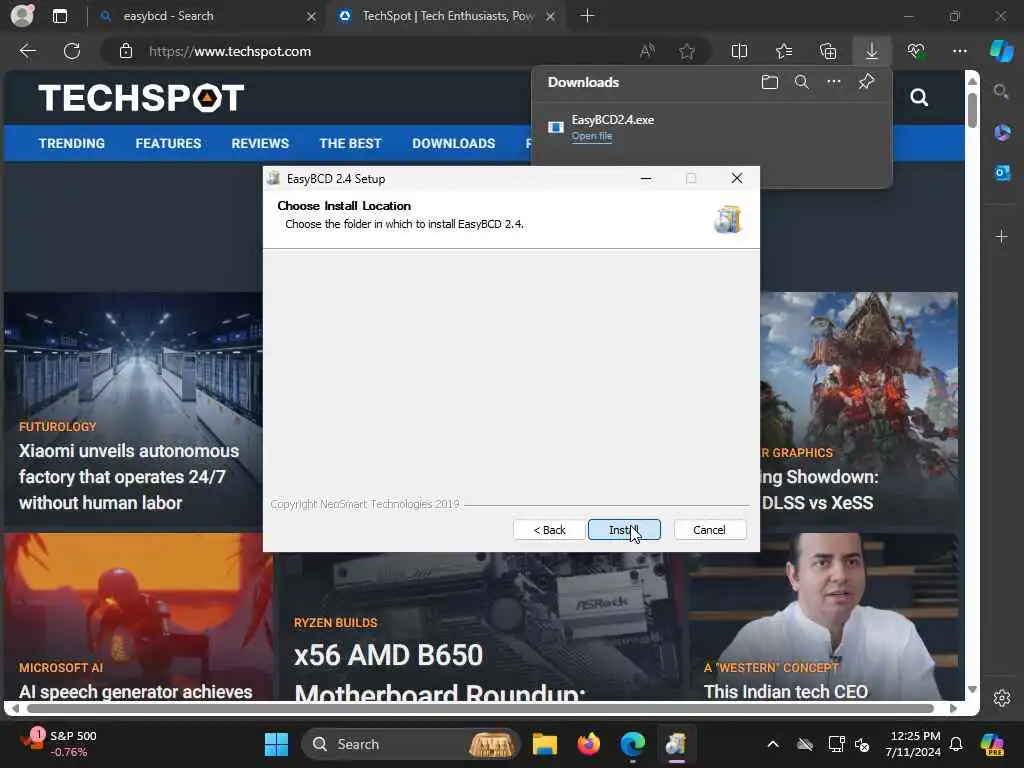Open more options in Downloads panel
This screenshot has height=768, width=1024.
click(x=834, y=82)
